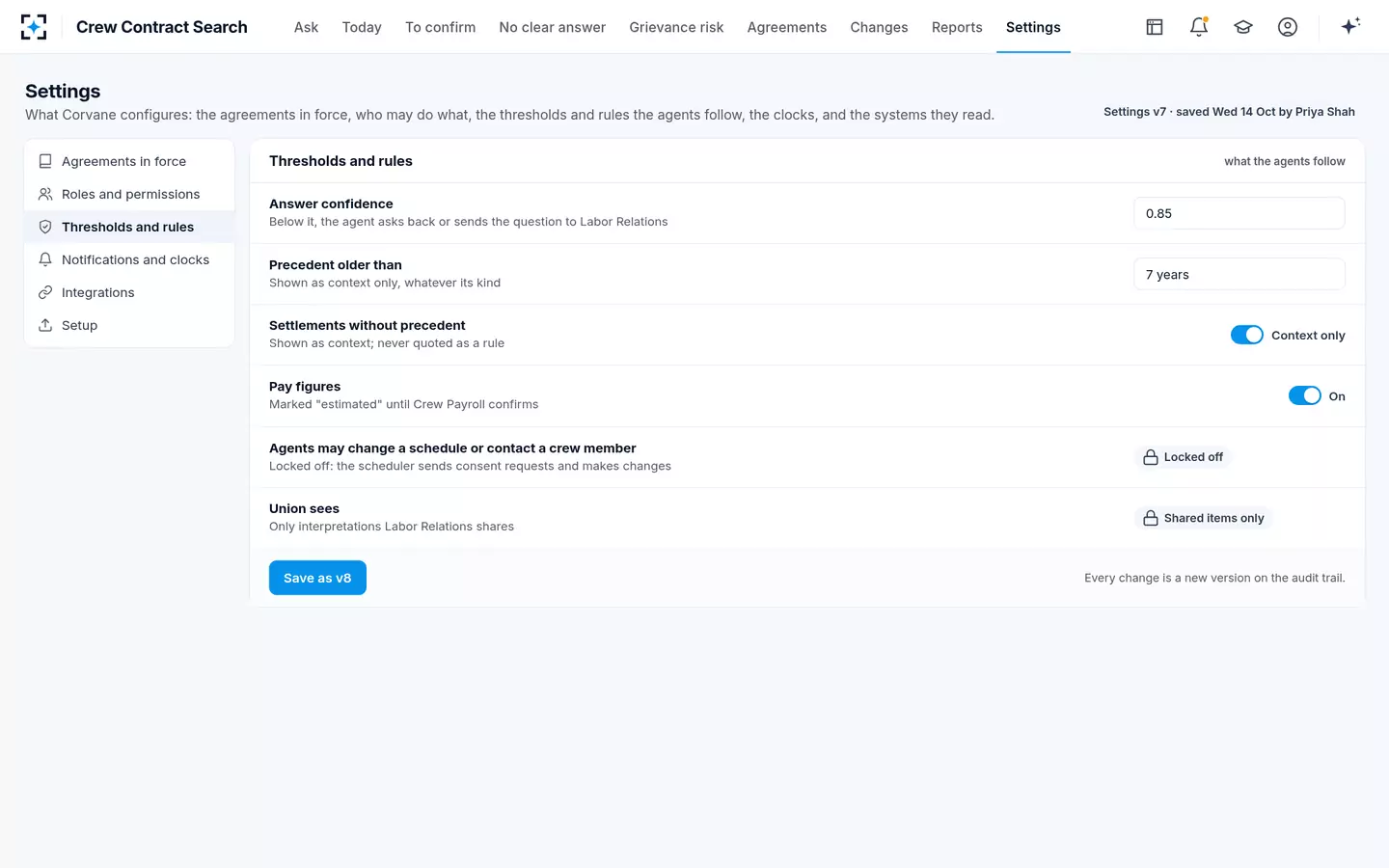Click the Thresholds and rules panel heading
This screenshot has width=1389, height=868.
pos(340,161)
